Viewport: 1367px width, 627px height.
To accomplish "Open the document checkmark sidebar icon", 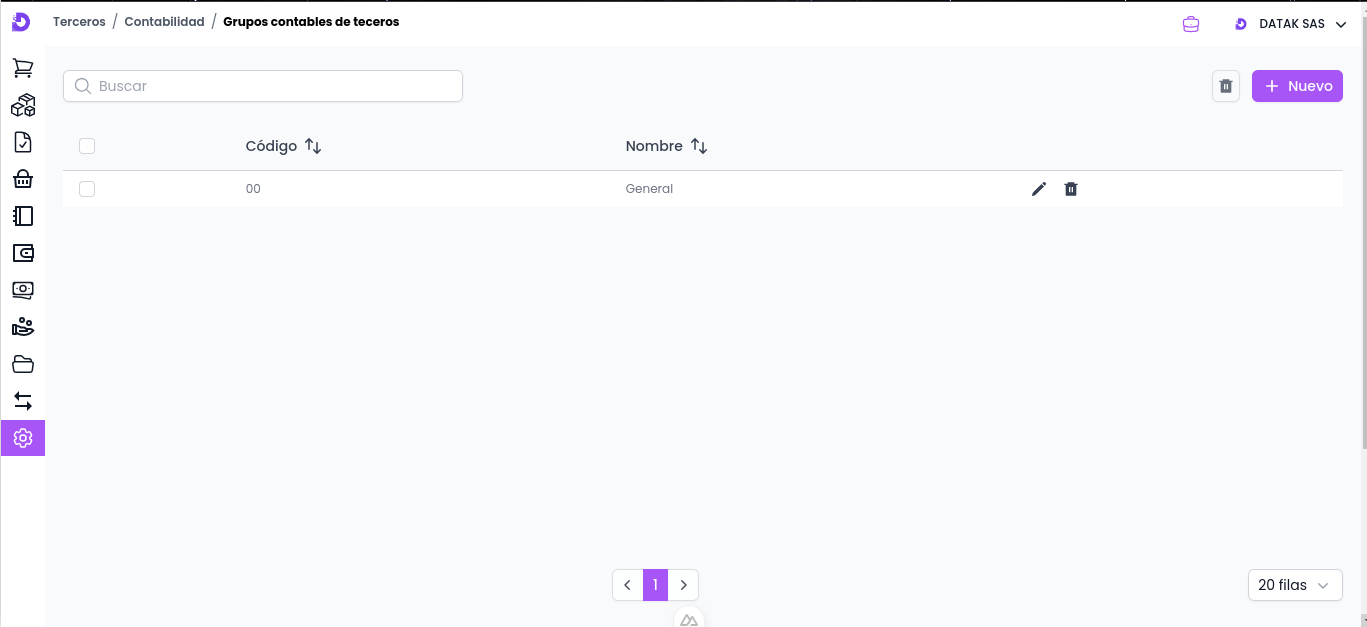I will pos(22,142).
